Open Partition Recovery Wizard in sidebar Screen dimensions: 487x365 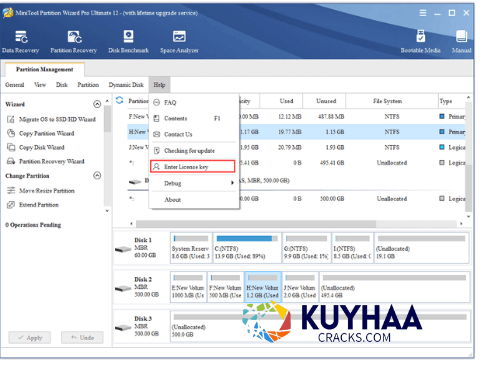pyautogui.click(x=46, y=161)
